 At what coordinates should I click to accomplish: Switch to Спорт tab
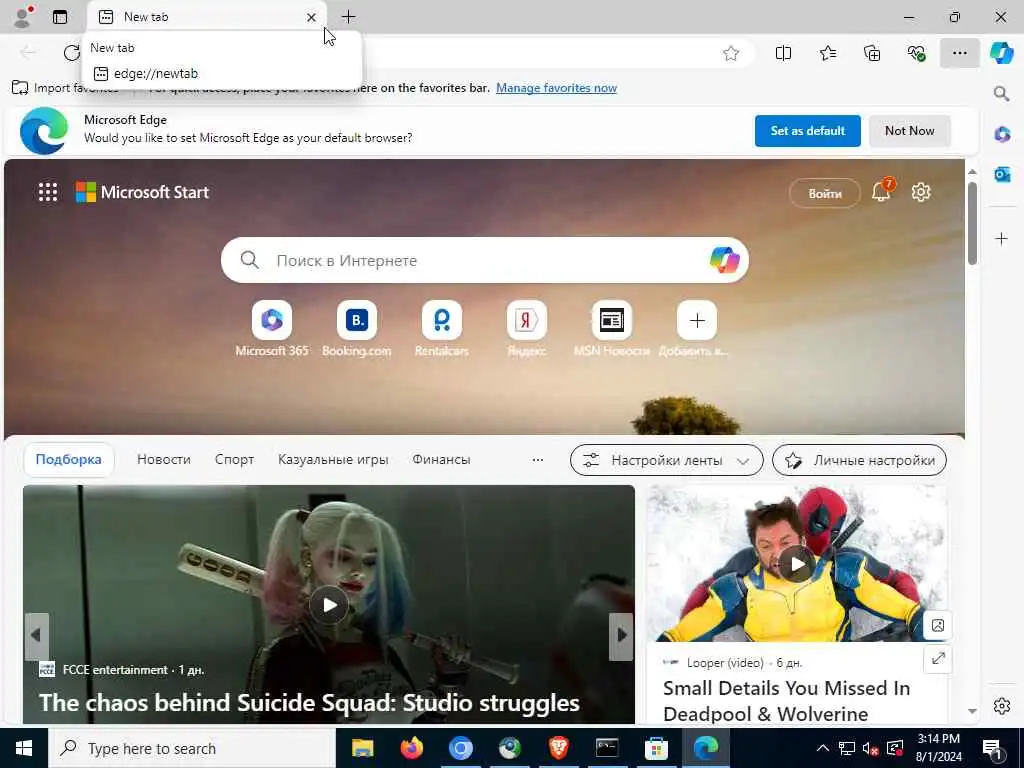tap(234, 459)
